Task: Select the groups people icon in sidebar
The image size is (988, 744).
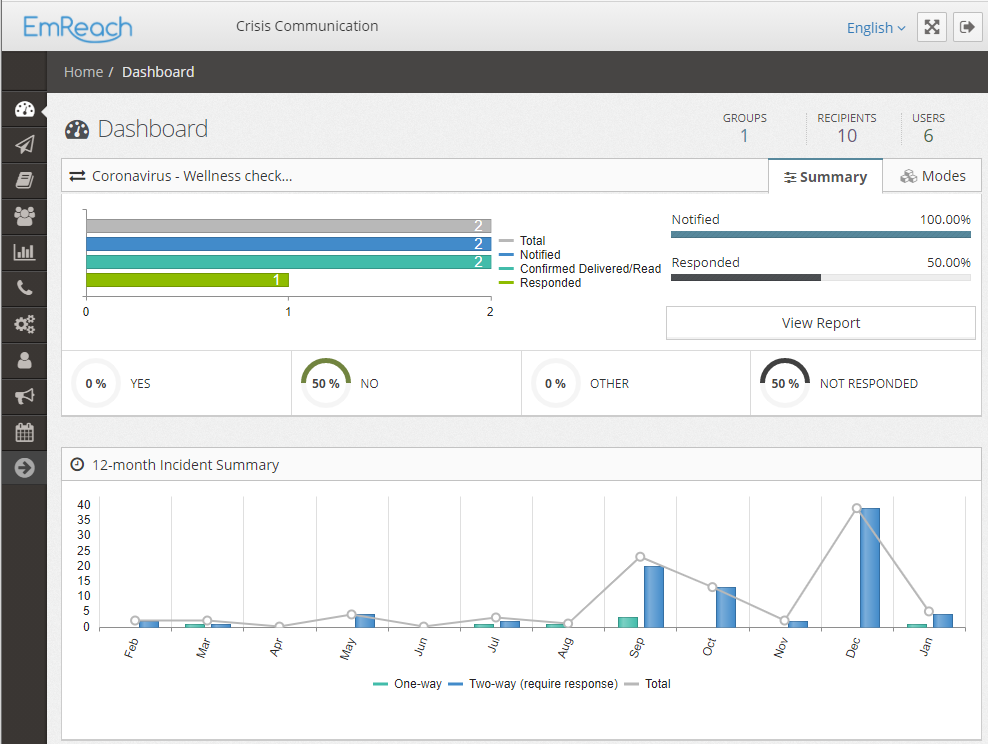Action: (24, 216)
